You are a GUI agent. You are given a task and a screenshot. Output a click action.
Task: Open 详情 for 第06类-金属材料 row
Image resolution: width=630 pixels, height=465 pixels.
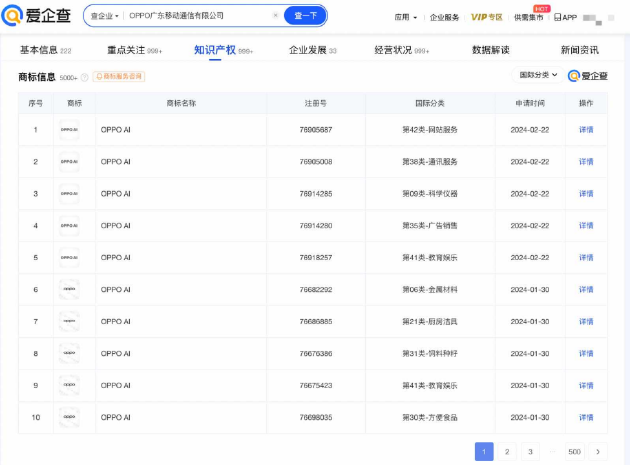coord(586,289)
